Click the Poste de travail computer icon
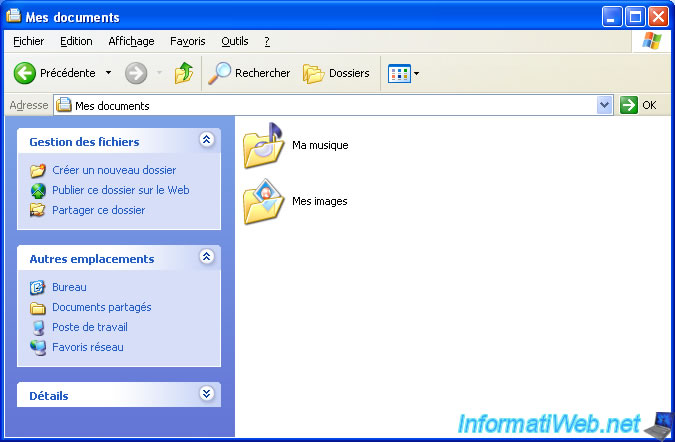 tap(38, 328)
